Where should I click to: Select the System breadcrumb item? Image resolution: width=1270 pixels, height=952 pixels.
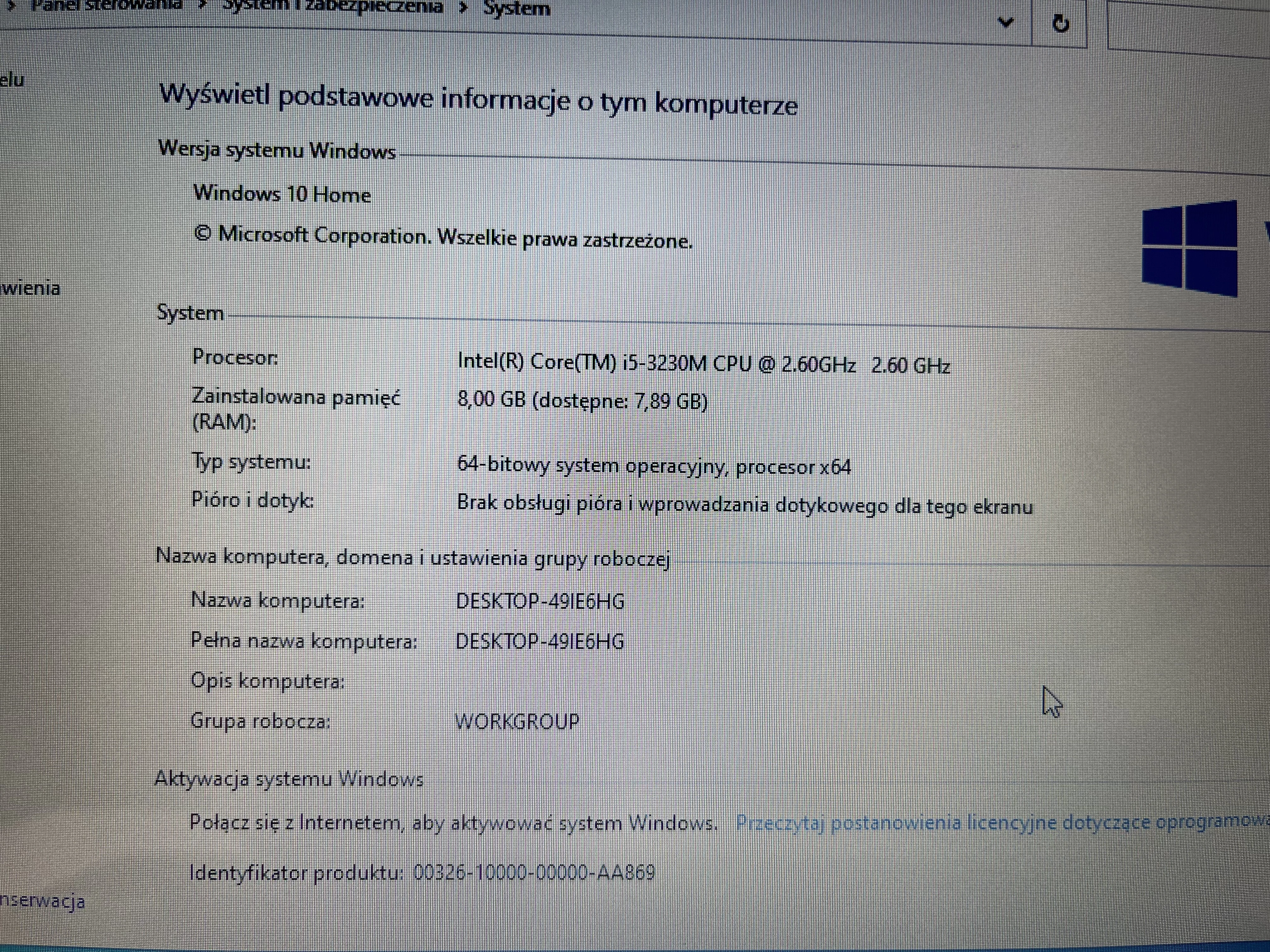pos(516,8)
